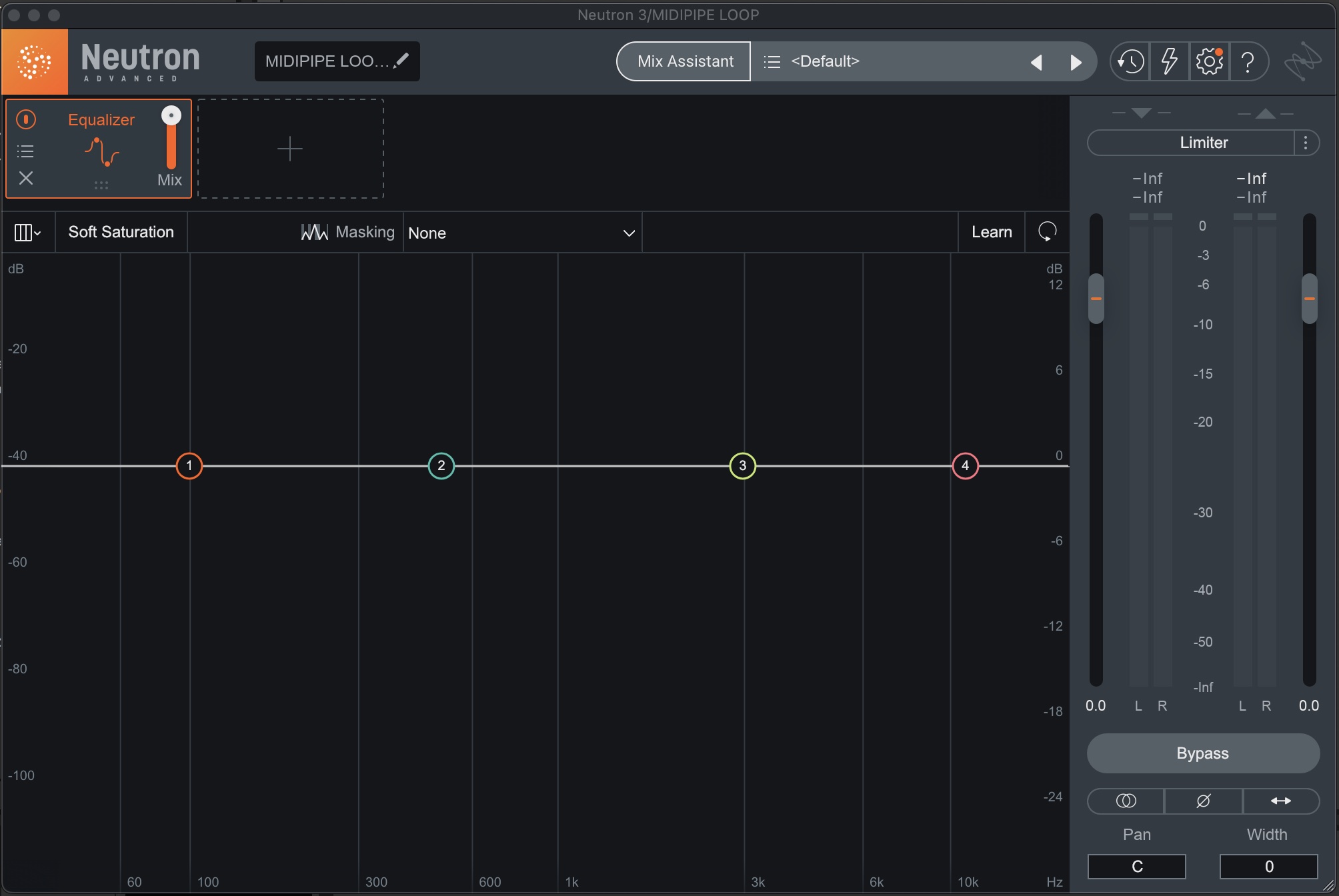Click the iZotope Neutron logo icon
The height and width of the screenshot is (896, 1339).
(x=35, y=62)
